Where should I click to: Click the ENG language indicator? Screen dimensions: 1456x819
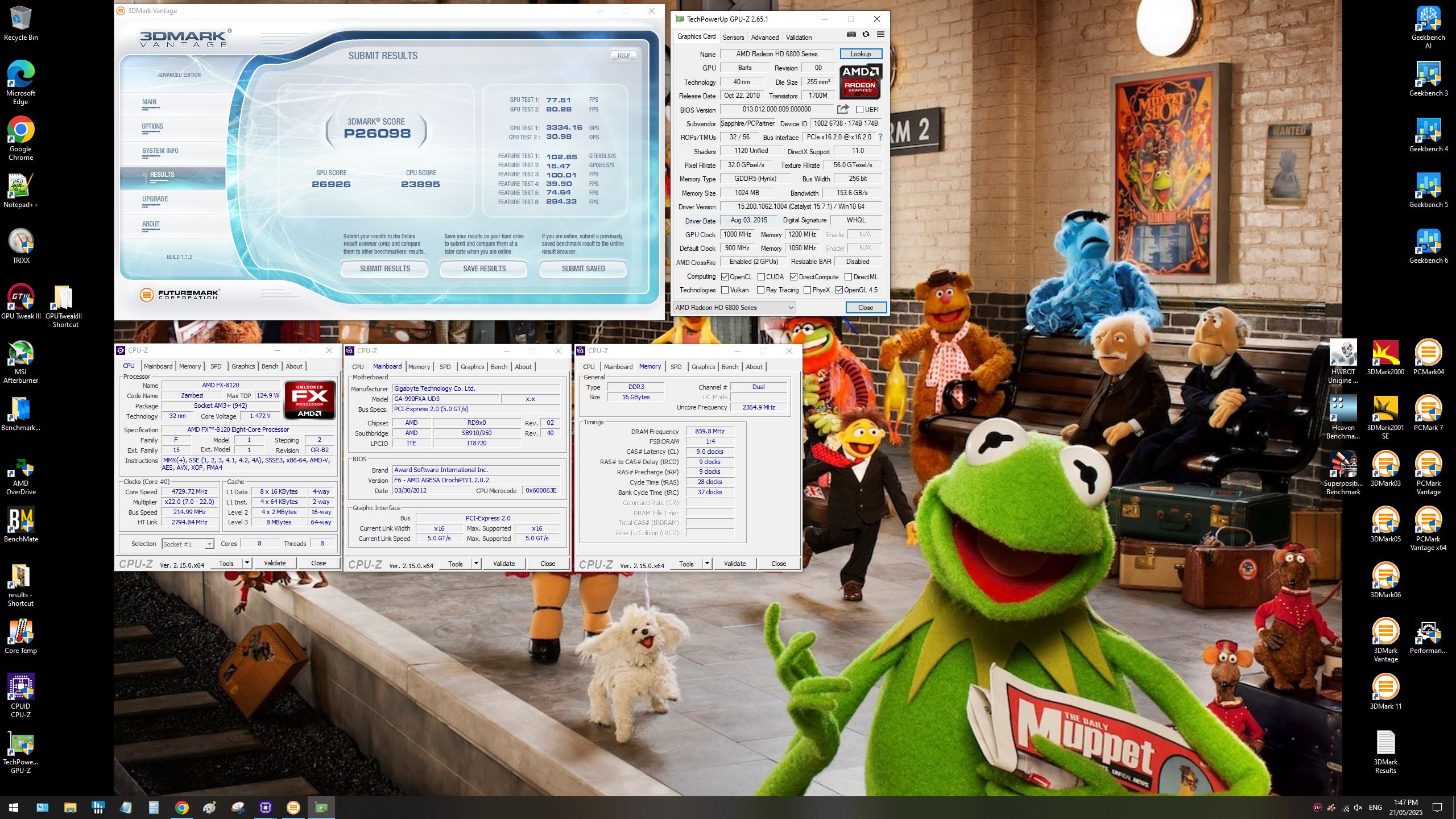[x=1375, y=808]
